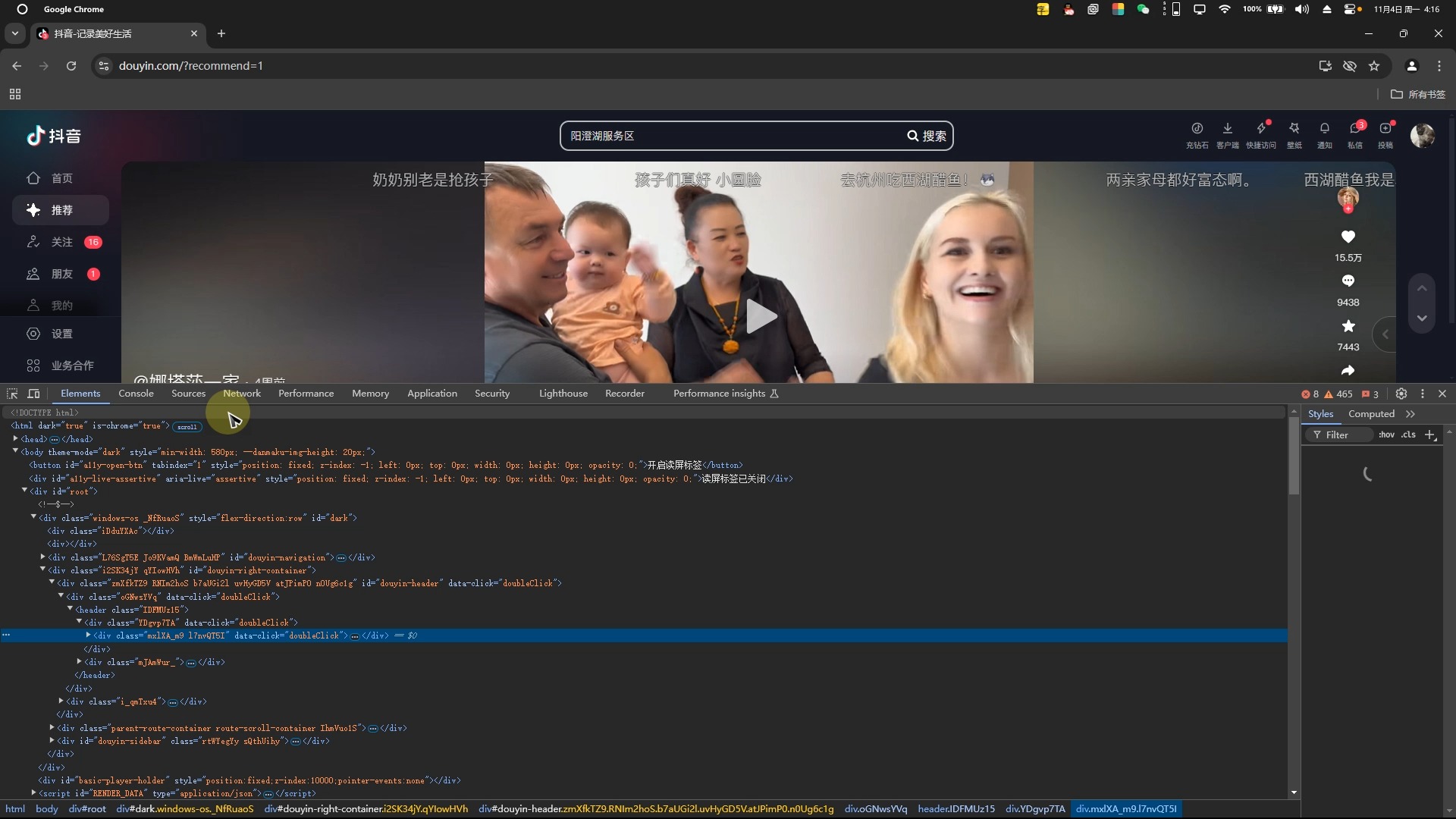
Task: Open 业务合作 in the sidebar
Action: pyautogui.click(x=61, y=366)
